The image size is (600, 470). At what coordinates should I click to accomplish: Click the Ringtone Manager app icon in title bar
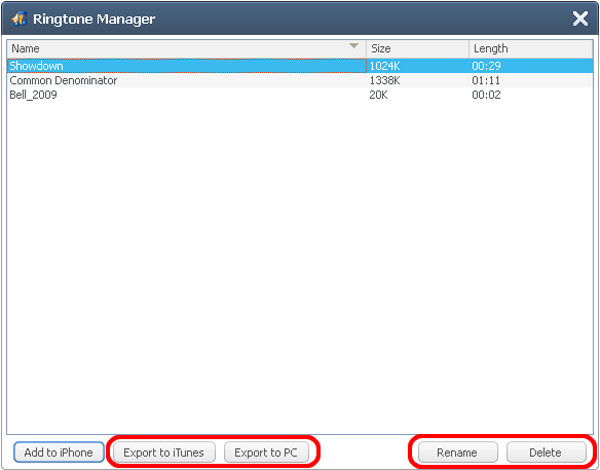[18, 19]
